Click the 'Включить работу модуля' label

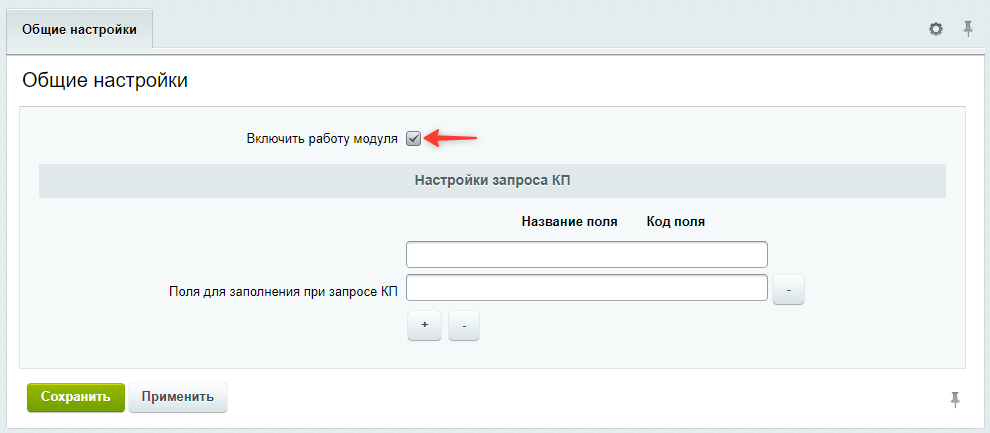tap(322, 139)
